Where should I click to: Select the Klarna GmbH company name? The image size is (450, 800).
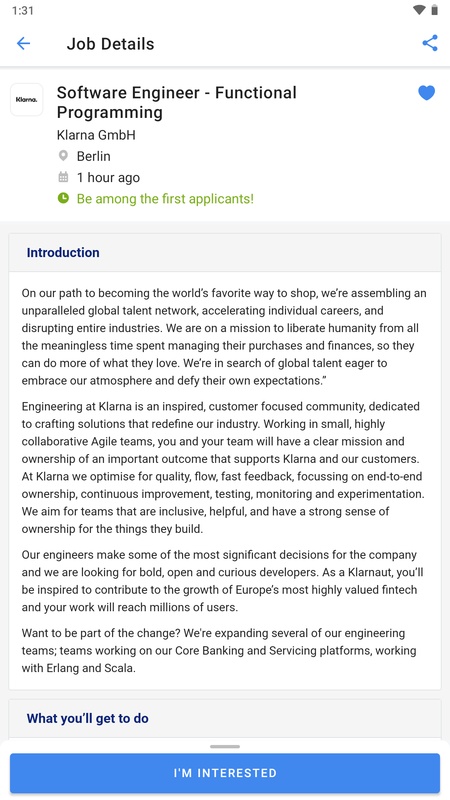coord(96,135)
